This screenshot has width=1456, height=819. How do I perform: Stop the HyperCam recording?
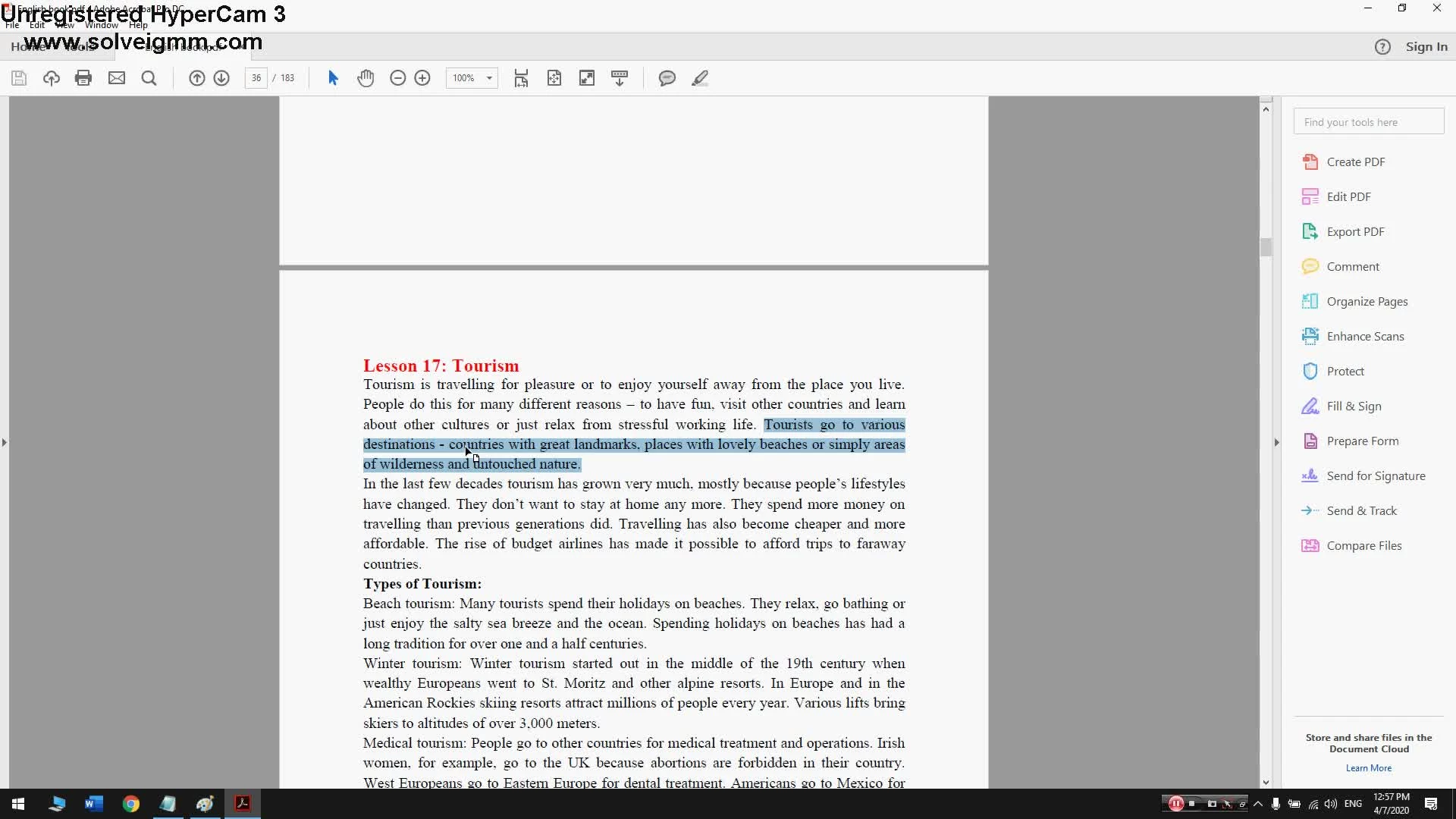(x=1192, y=804)
